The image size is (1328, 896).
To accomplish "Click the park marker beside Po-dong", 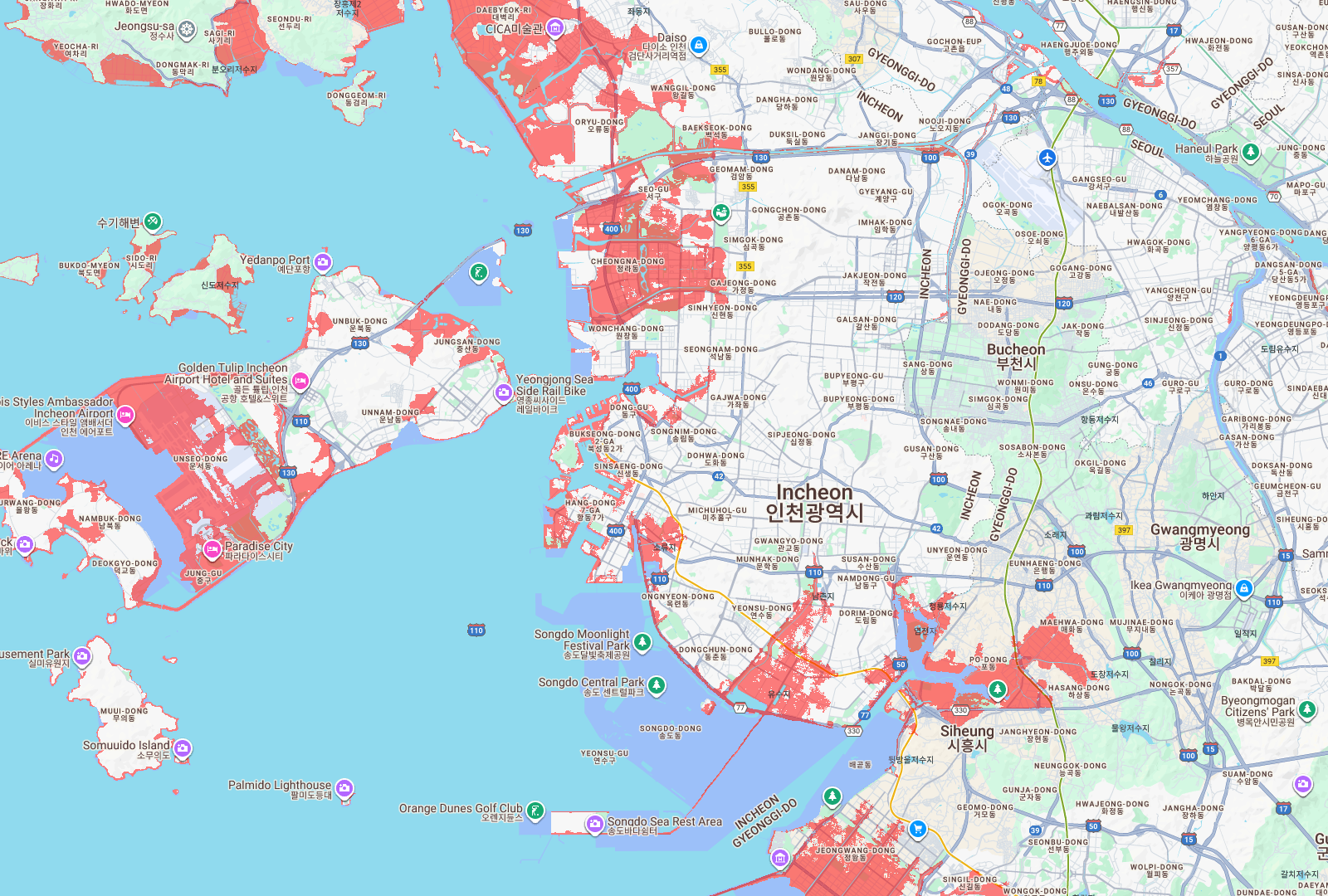I will 998,689.
